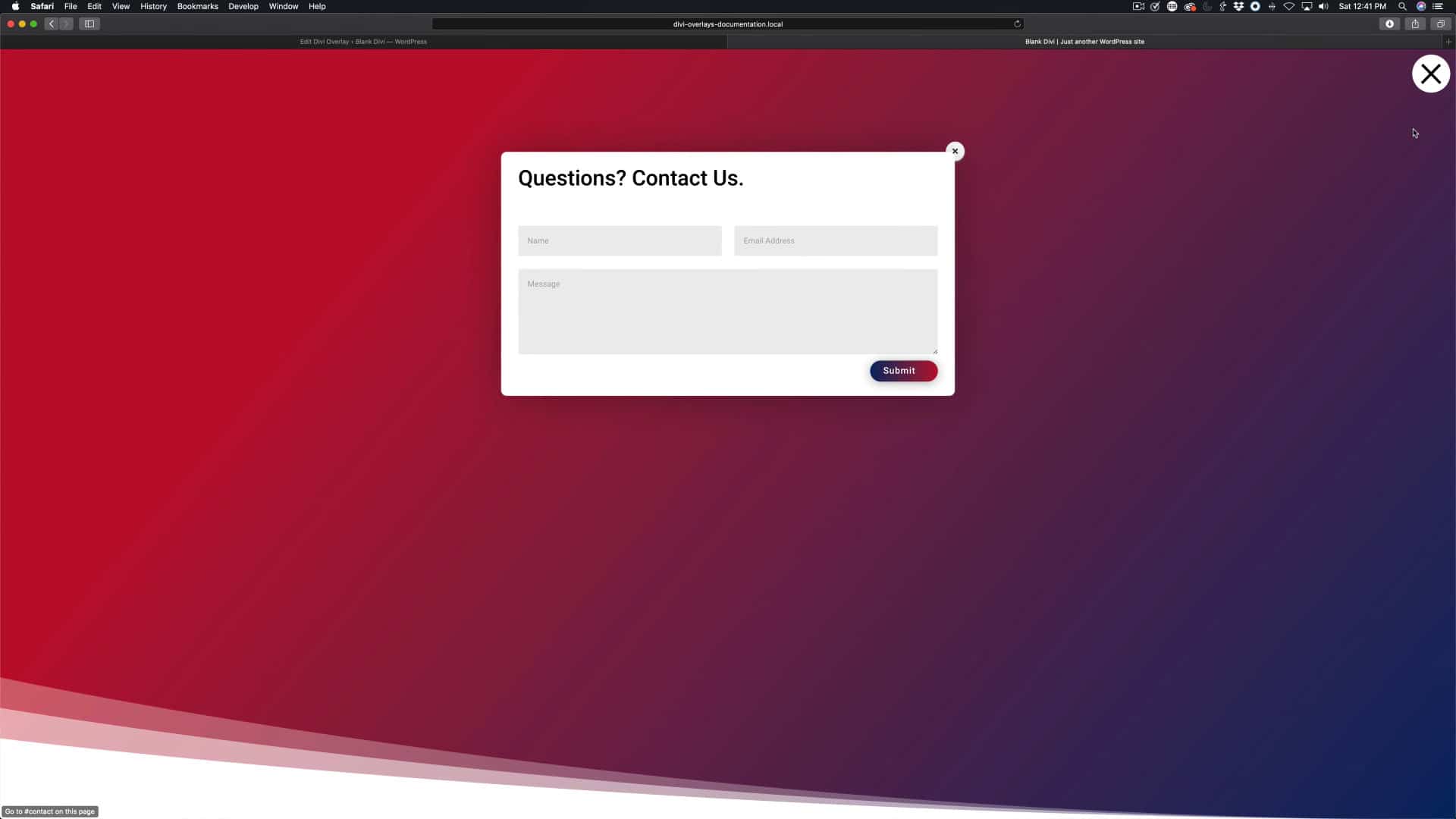Submit the contact form
Screen dimensions: 1456x819
click(x=903, y=371)
